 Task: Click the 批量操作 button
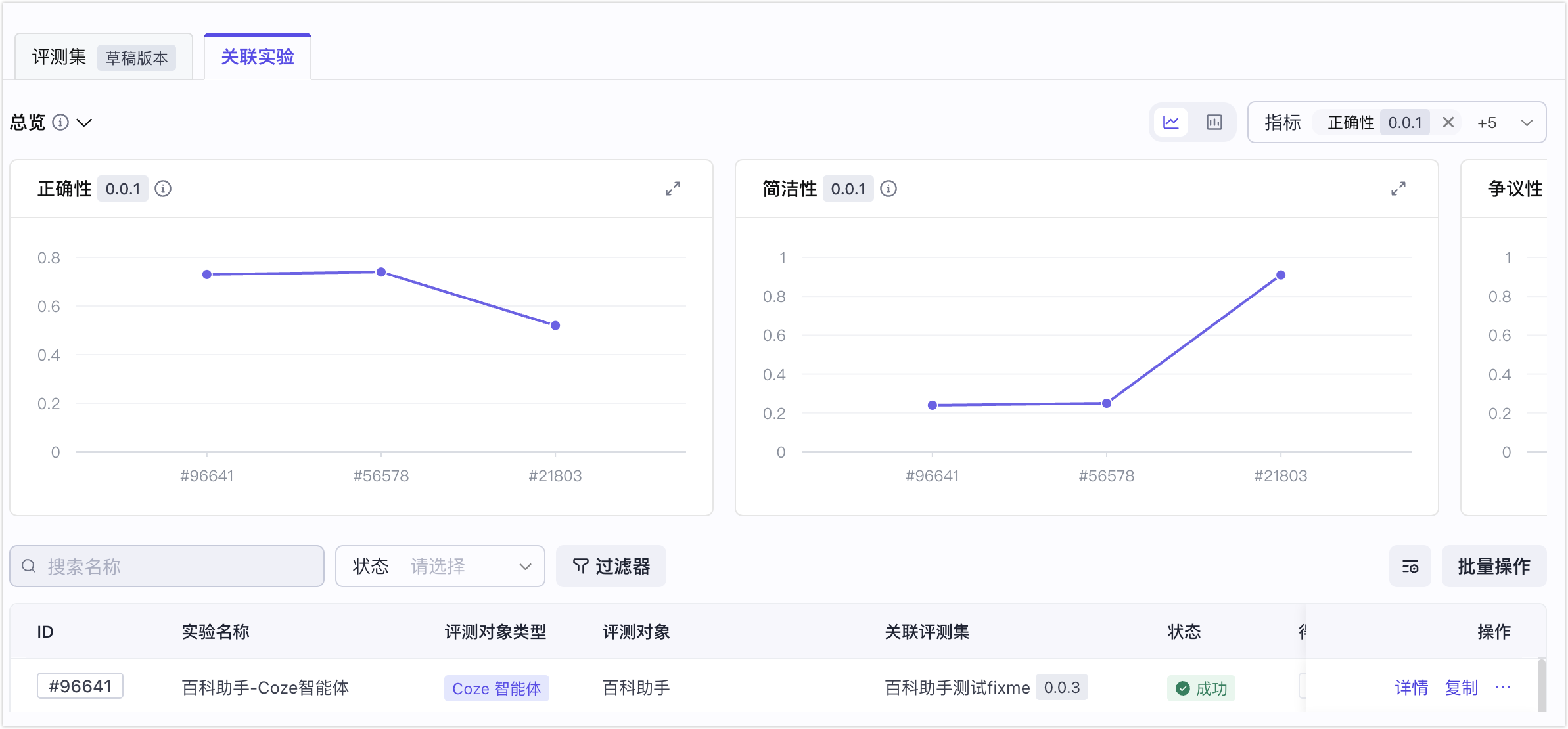1494,566
